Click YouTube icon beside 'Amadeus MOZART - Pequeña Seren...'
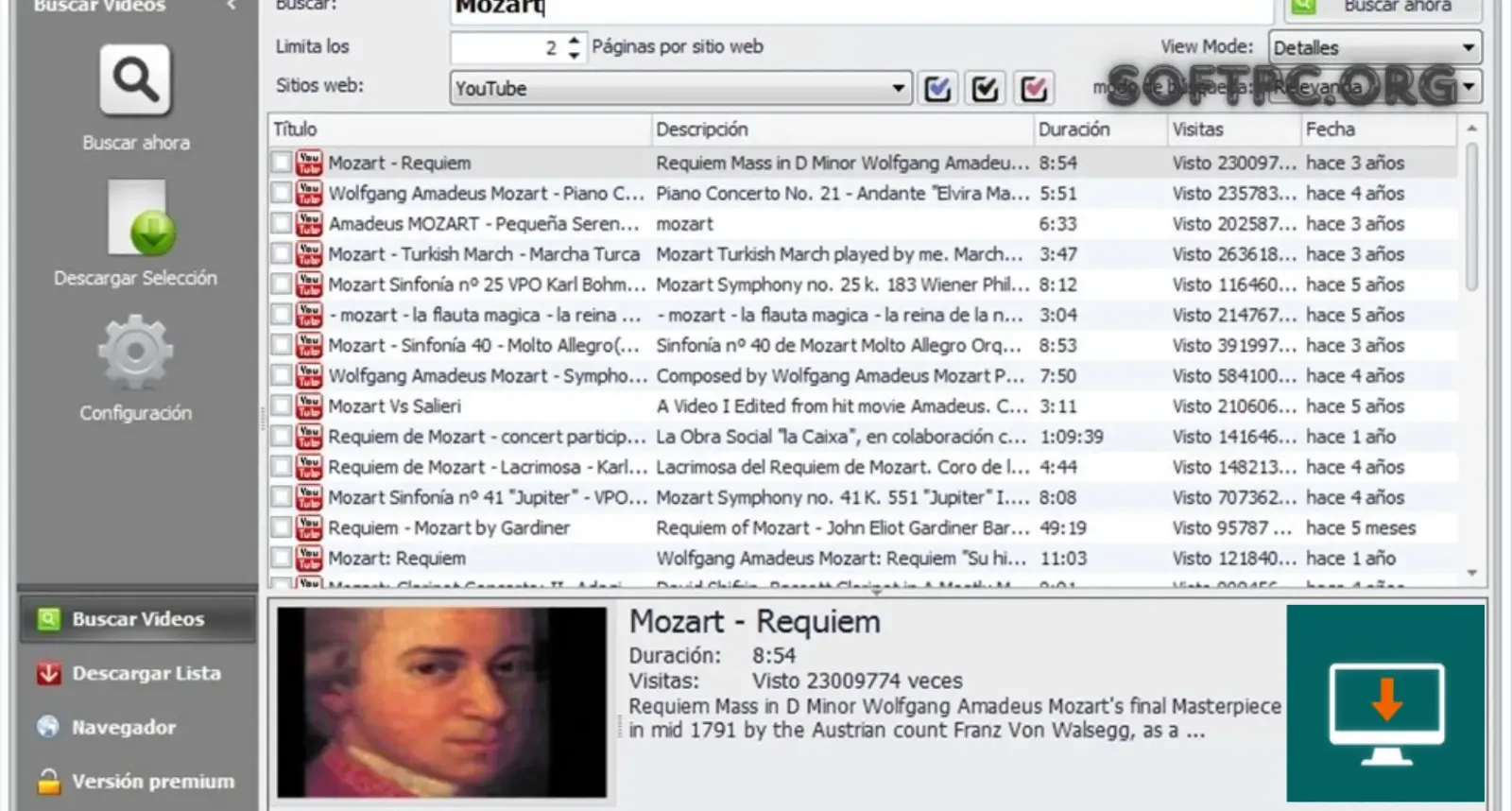 click(309, 223)
